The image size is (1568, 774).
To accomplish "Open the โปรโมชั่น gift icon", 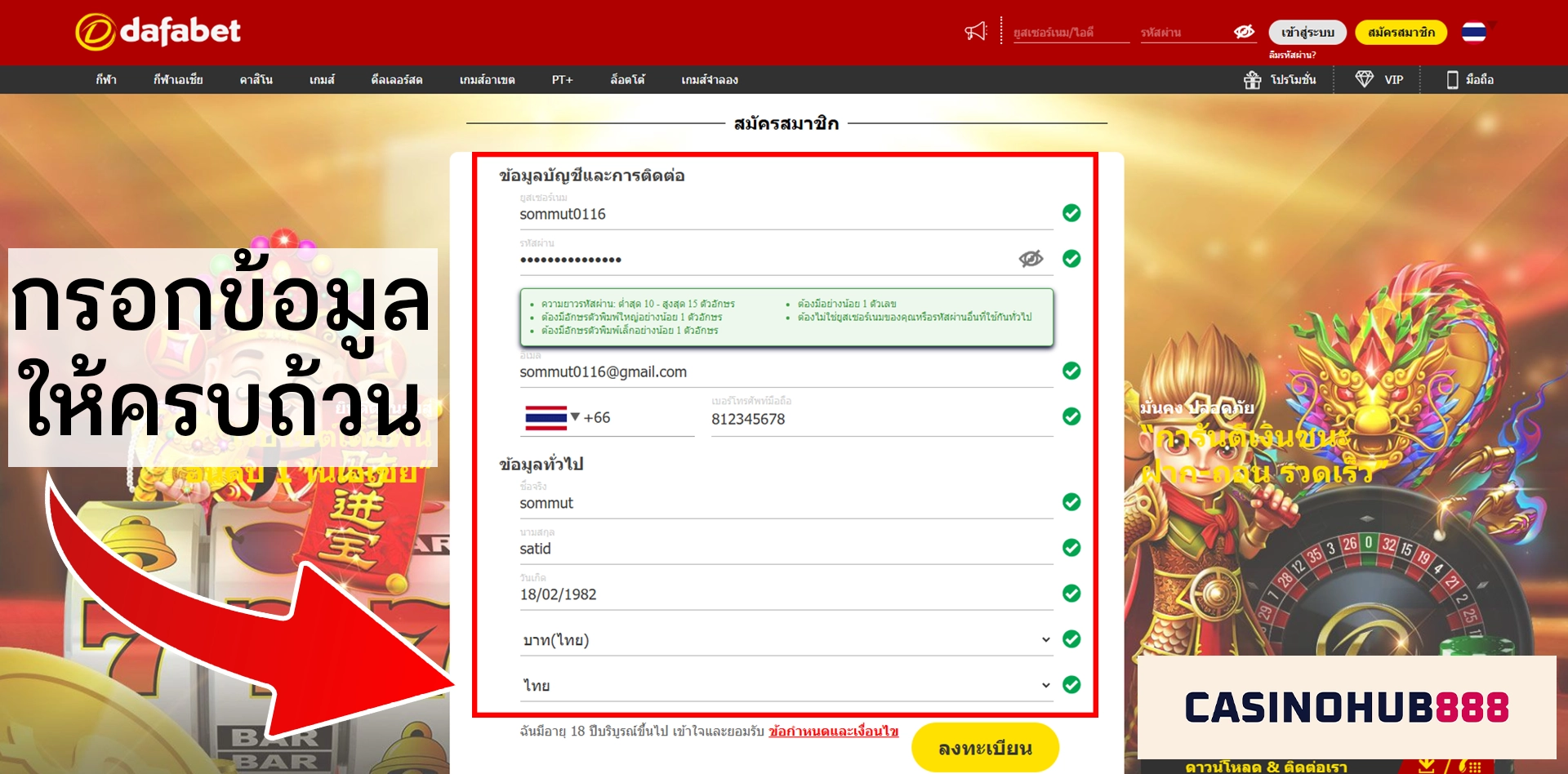I will [1252, 80].
